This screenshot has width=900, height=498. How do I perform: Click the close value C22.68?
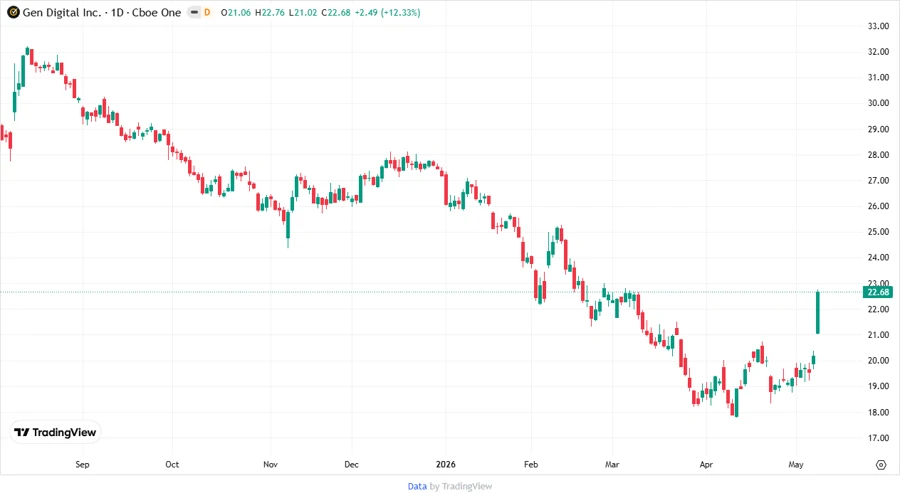tap(336, 12)
